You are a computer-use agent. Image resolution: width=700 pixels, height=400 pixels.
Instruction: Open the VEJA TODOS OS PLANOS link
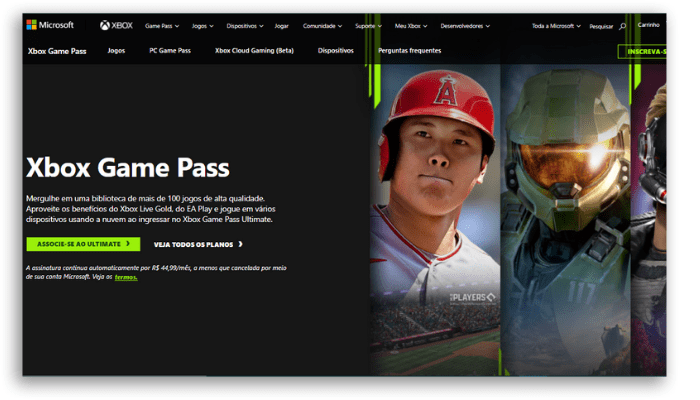[198, 244]
